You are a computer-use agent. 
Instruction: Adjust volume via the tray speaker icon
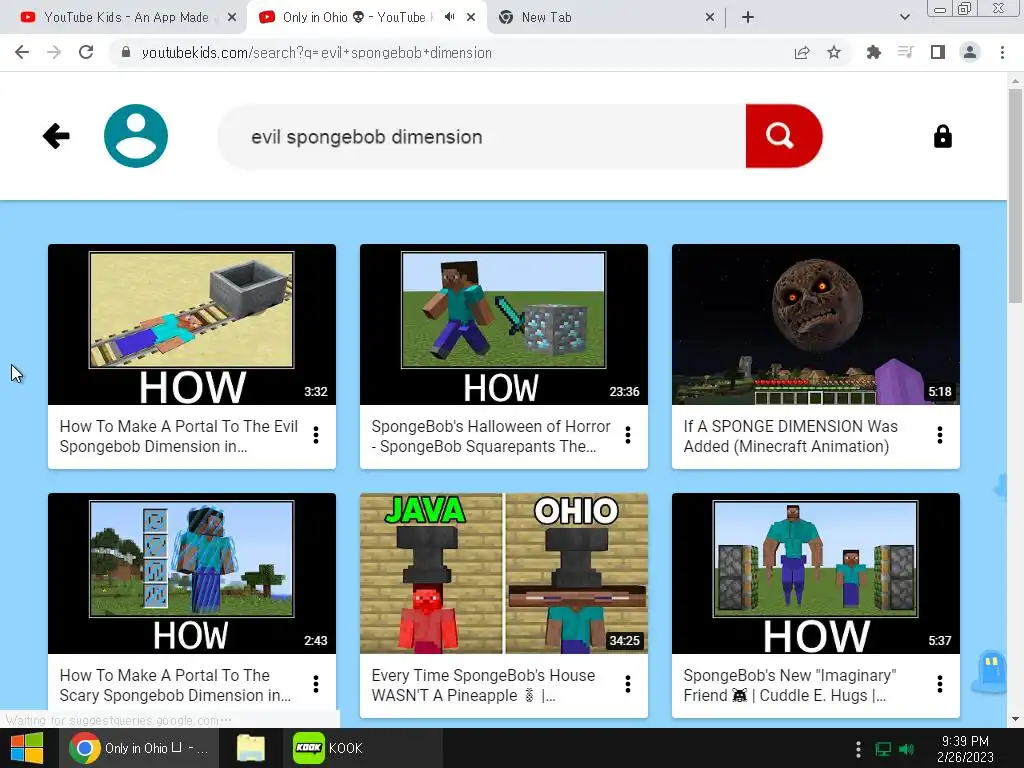(906, 749)
